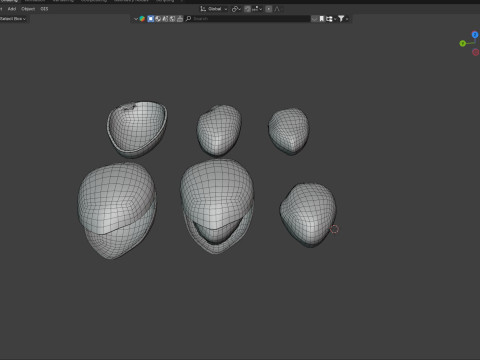The image size is (480, 360).
Task: Open the Select Box tool dropdown
Action: [13, 19]
